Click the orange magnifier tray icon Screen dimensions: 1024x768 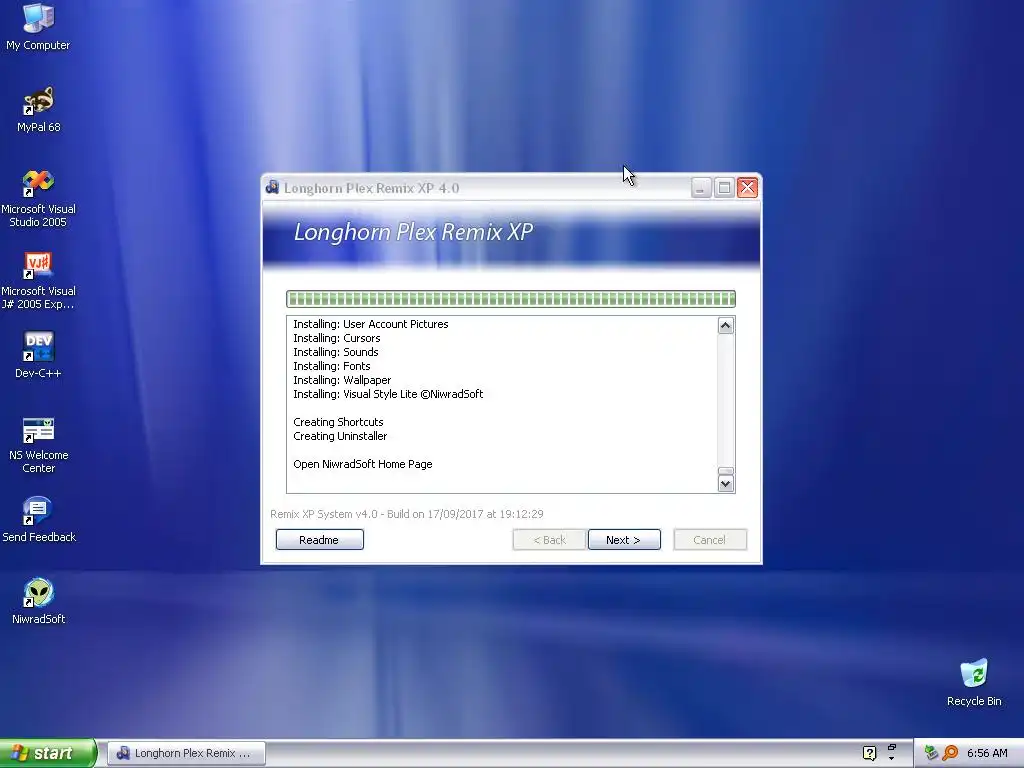(950, 753)
